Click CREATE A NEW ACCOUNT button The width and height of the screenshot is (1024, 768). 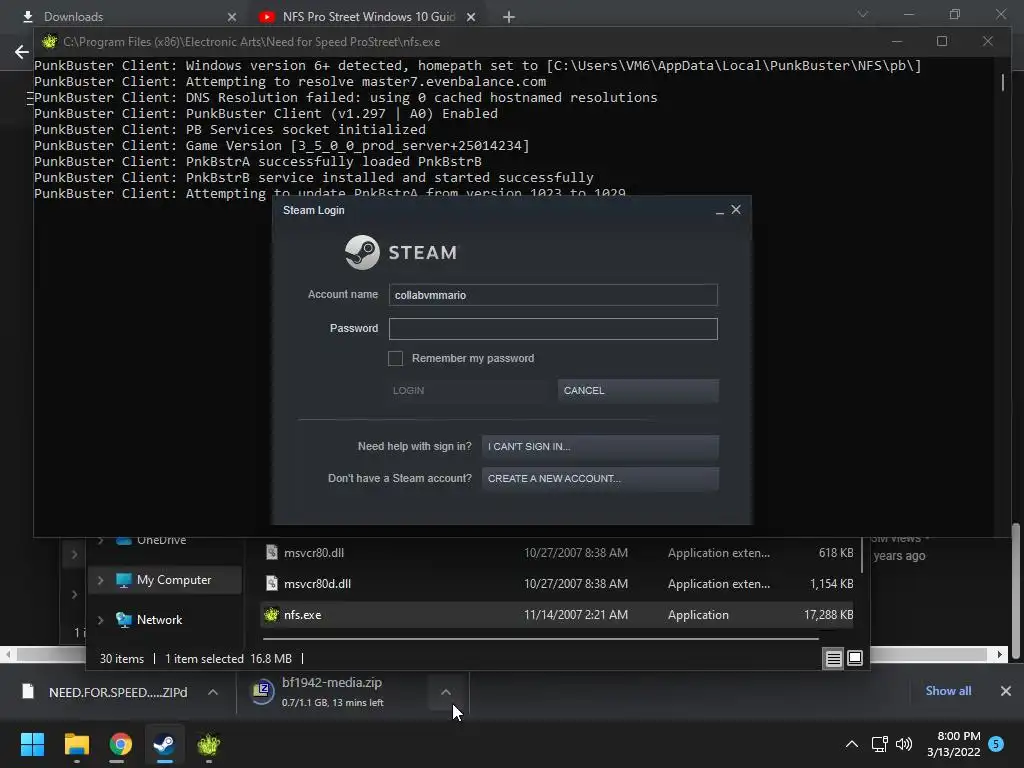(600, 478)
